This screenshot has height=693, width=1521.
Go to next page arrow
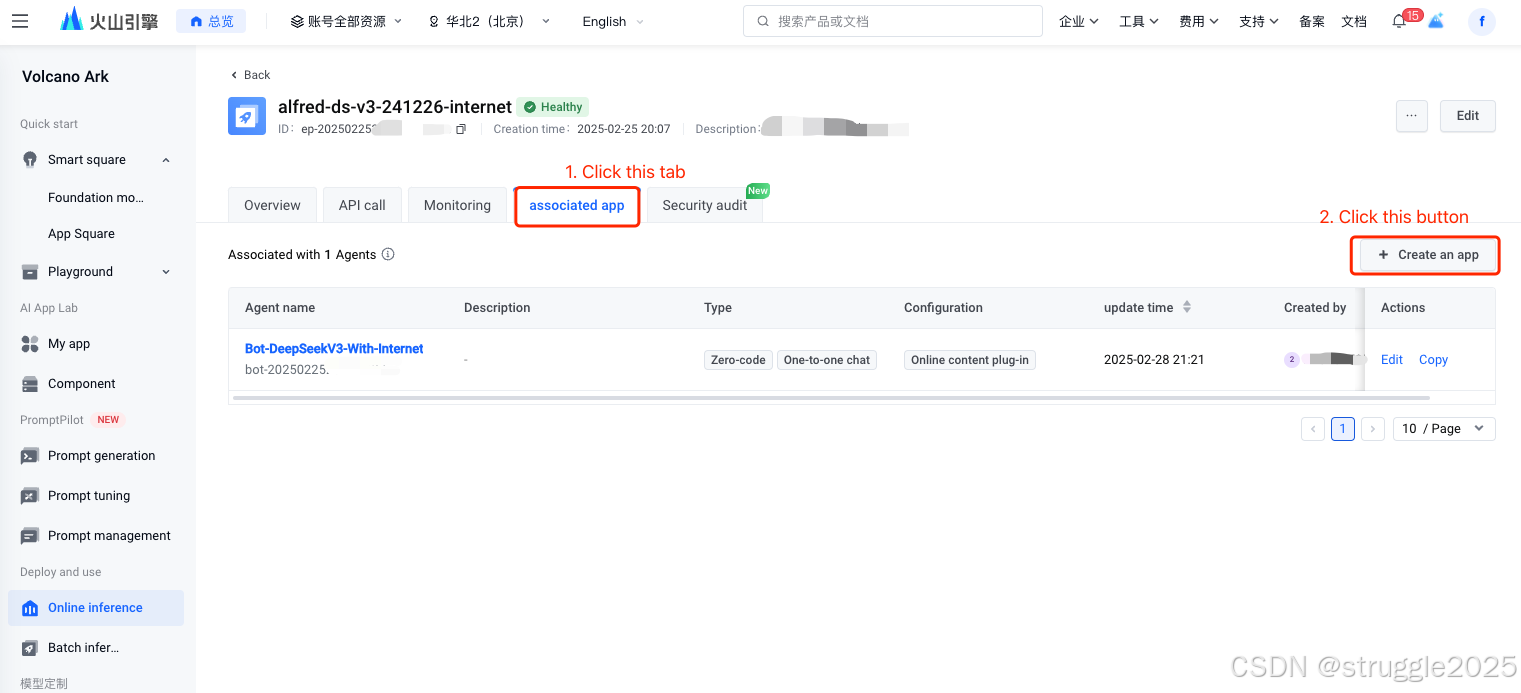[x=1373, y=429]
